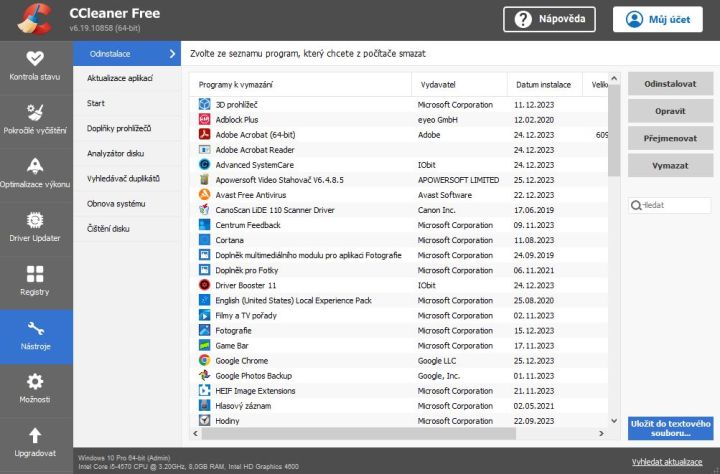Viewport: 720px width, 474px height.
Task: Open Vyhledávač duplikátů section
Action: [x=127, y=179]
